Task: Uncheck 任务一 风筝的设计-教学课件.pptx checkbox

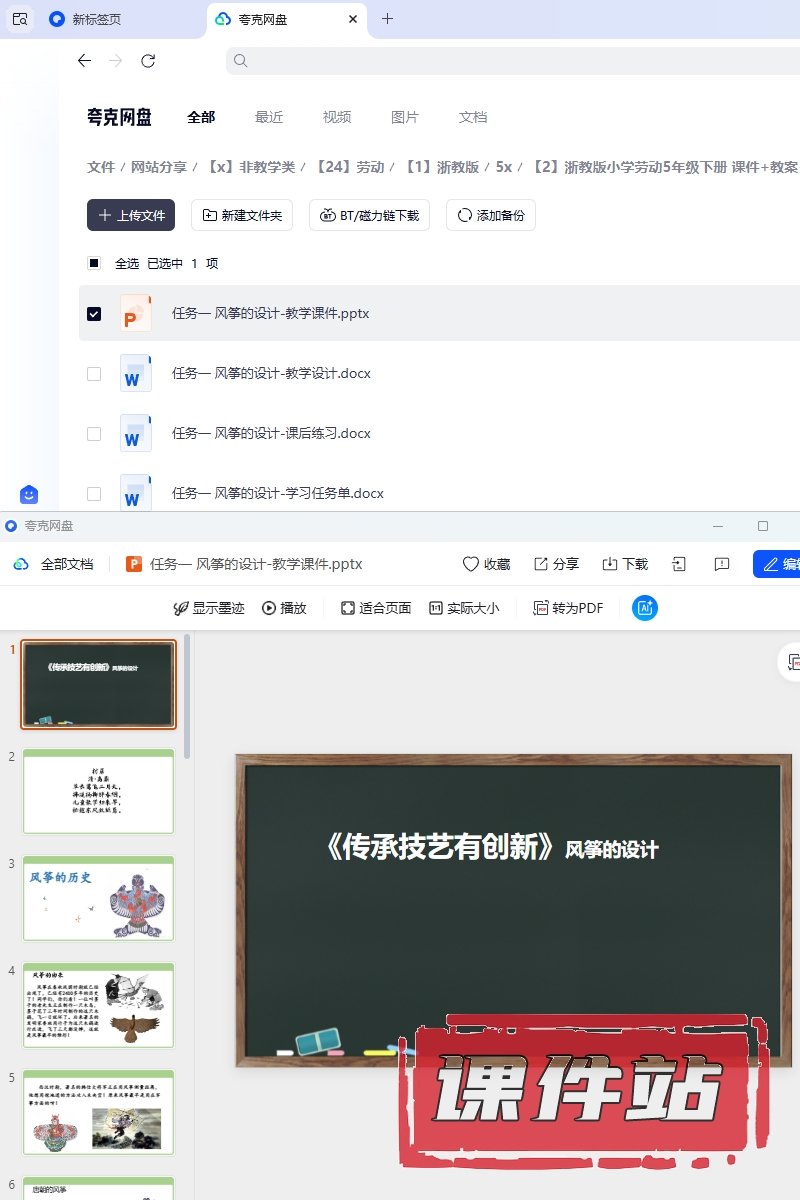Action: click(x=94, y=314)
